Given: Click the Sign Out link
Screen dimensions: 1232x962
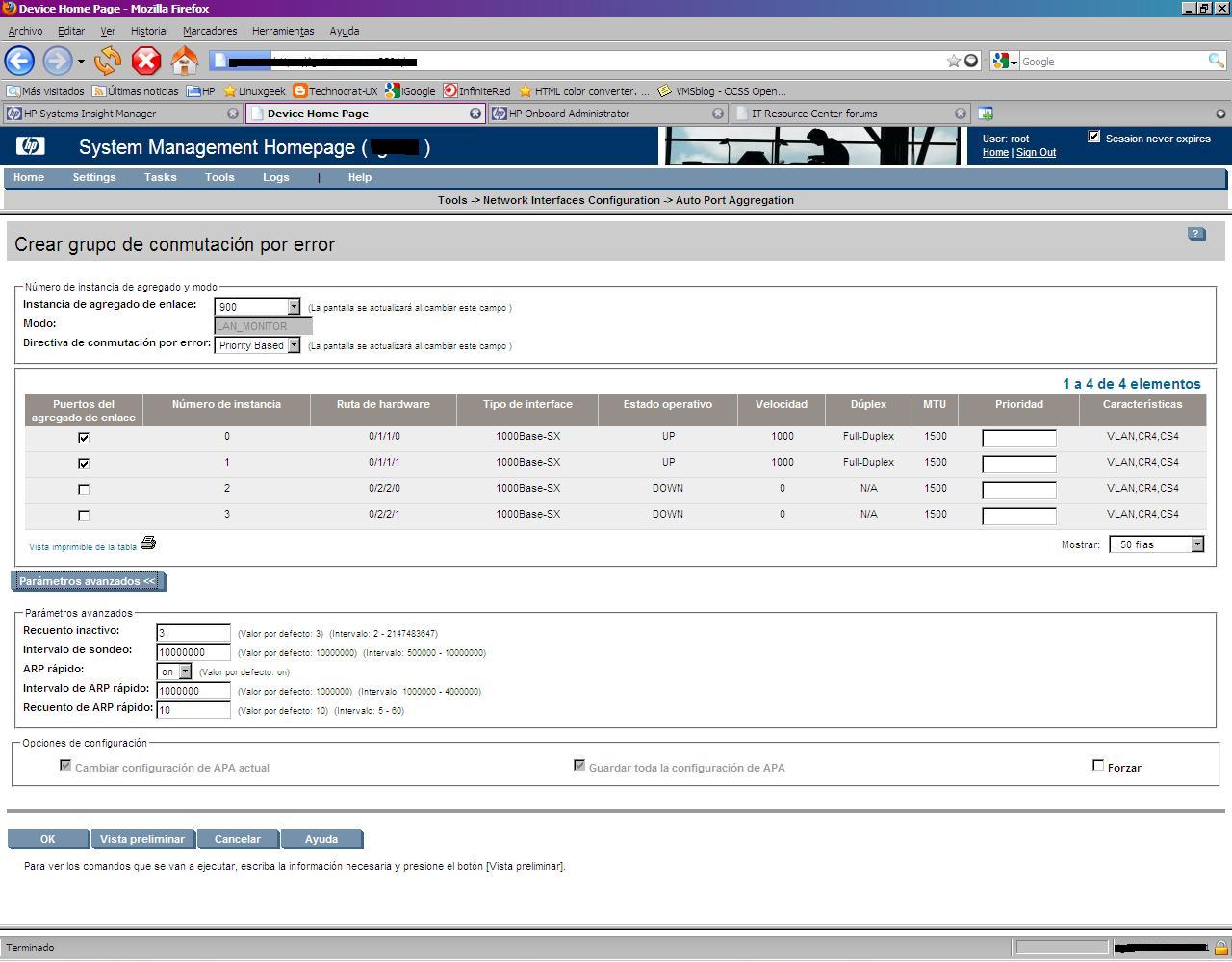Looking at the screenshot, I should (x=1036, y=153).
